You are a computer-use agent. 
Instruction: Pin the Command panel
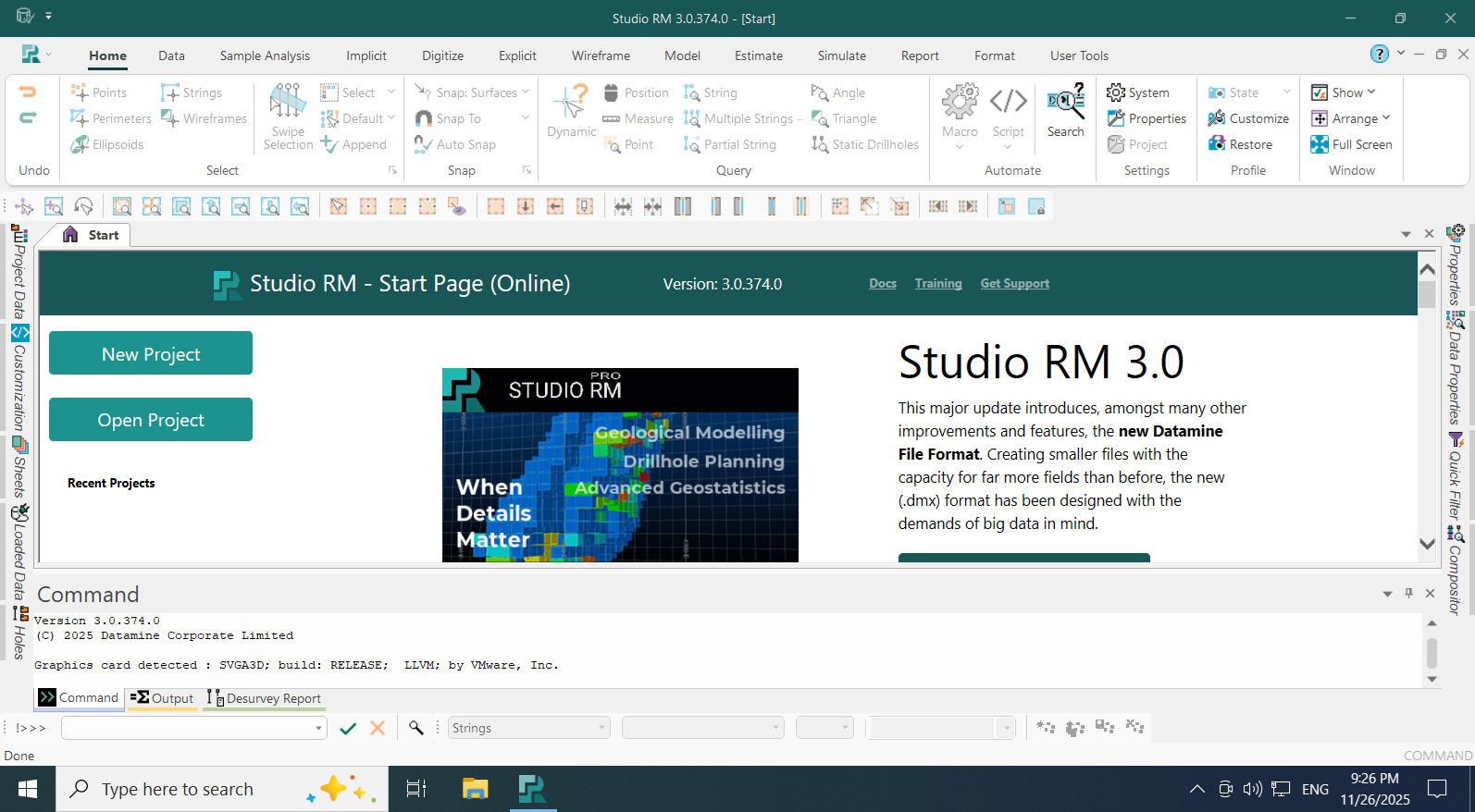click(x=1408, y=593)
